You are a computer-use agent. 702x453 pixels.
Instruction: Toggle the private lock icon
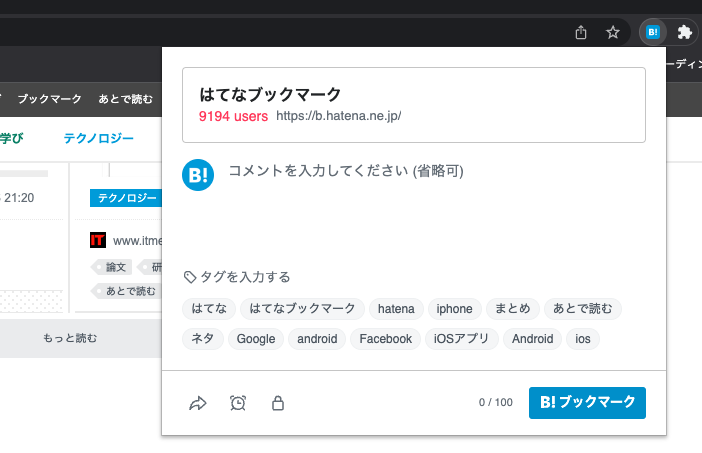coord(278,403)
